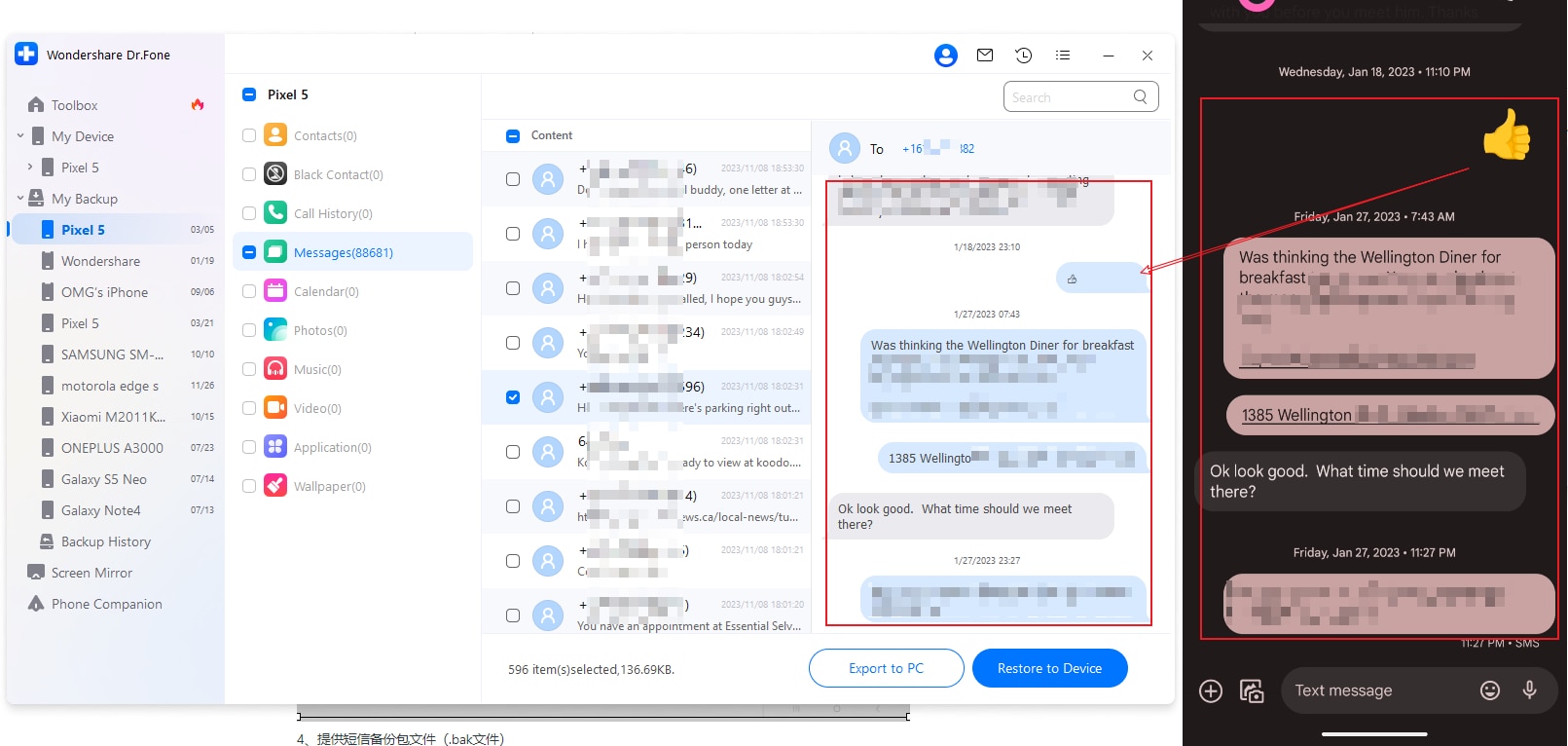This screenshot has height=746, width=1568.
Task: Open the Toolbox section
Action: click(x=74, y=105)
